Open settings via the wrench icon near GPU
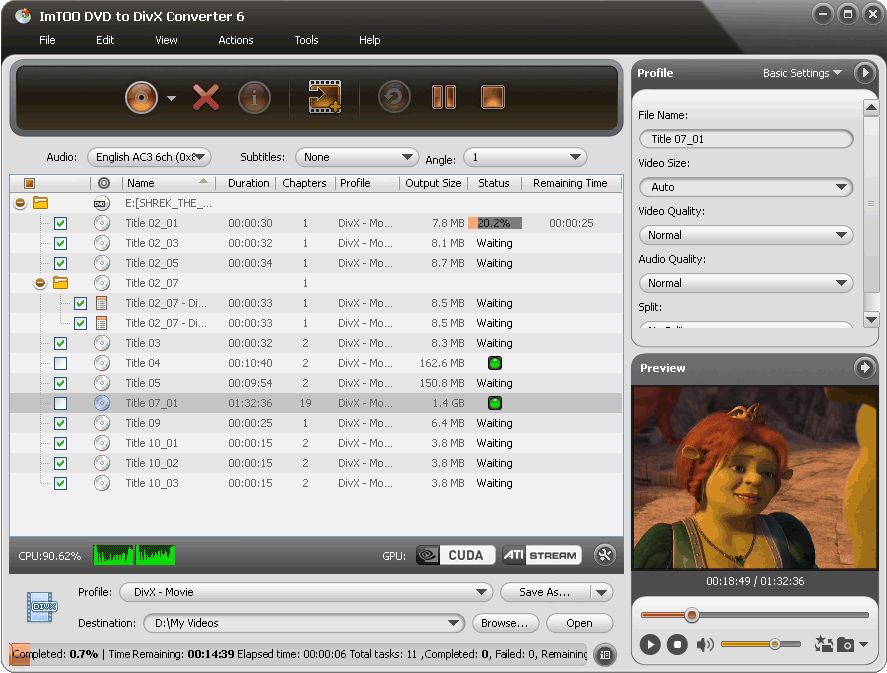The image size is (887, 673). pyautogui.click(x=604, y=555)
